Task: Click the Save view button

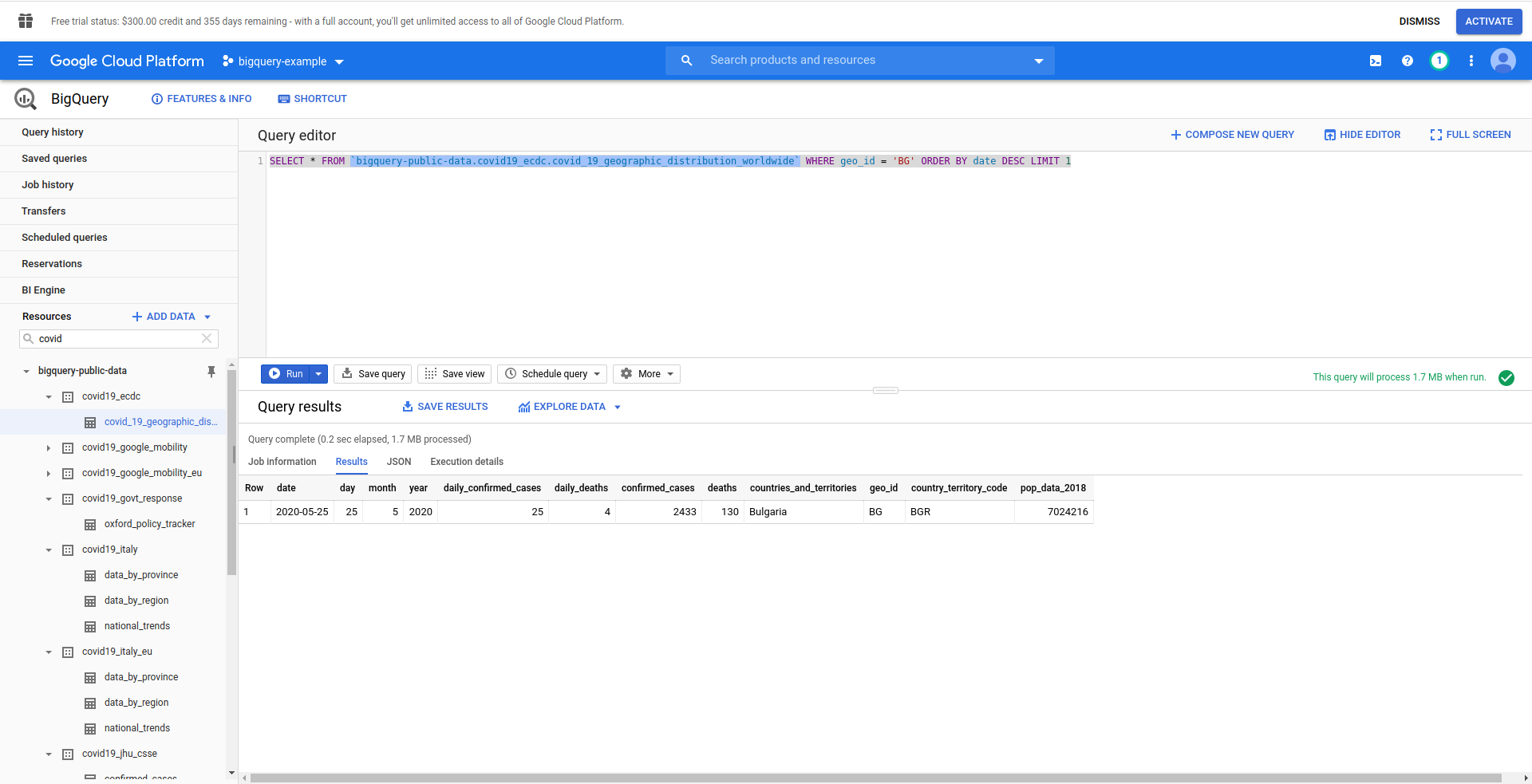Action: [x=455, y=374]
